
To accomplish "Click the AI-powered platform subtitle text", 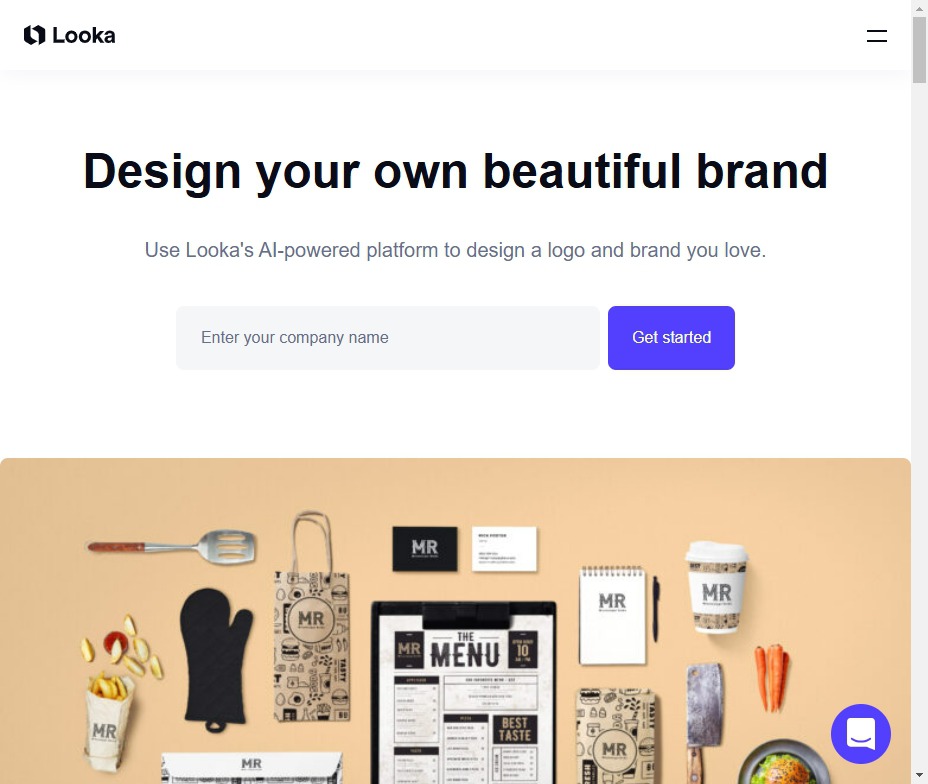I will coord(455,250).
